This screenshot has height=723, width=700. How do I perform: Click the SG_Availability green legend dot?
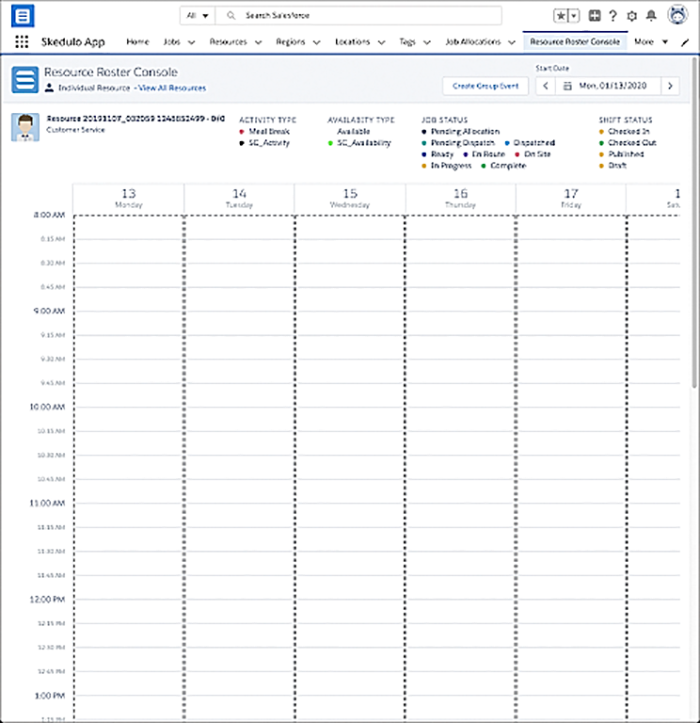tap(330, 143)
